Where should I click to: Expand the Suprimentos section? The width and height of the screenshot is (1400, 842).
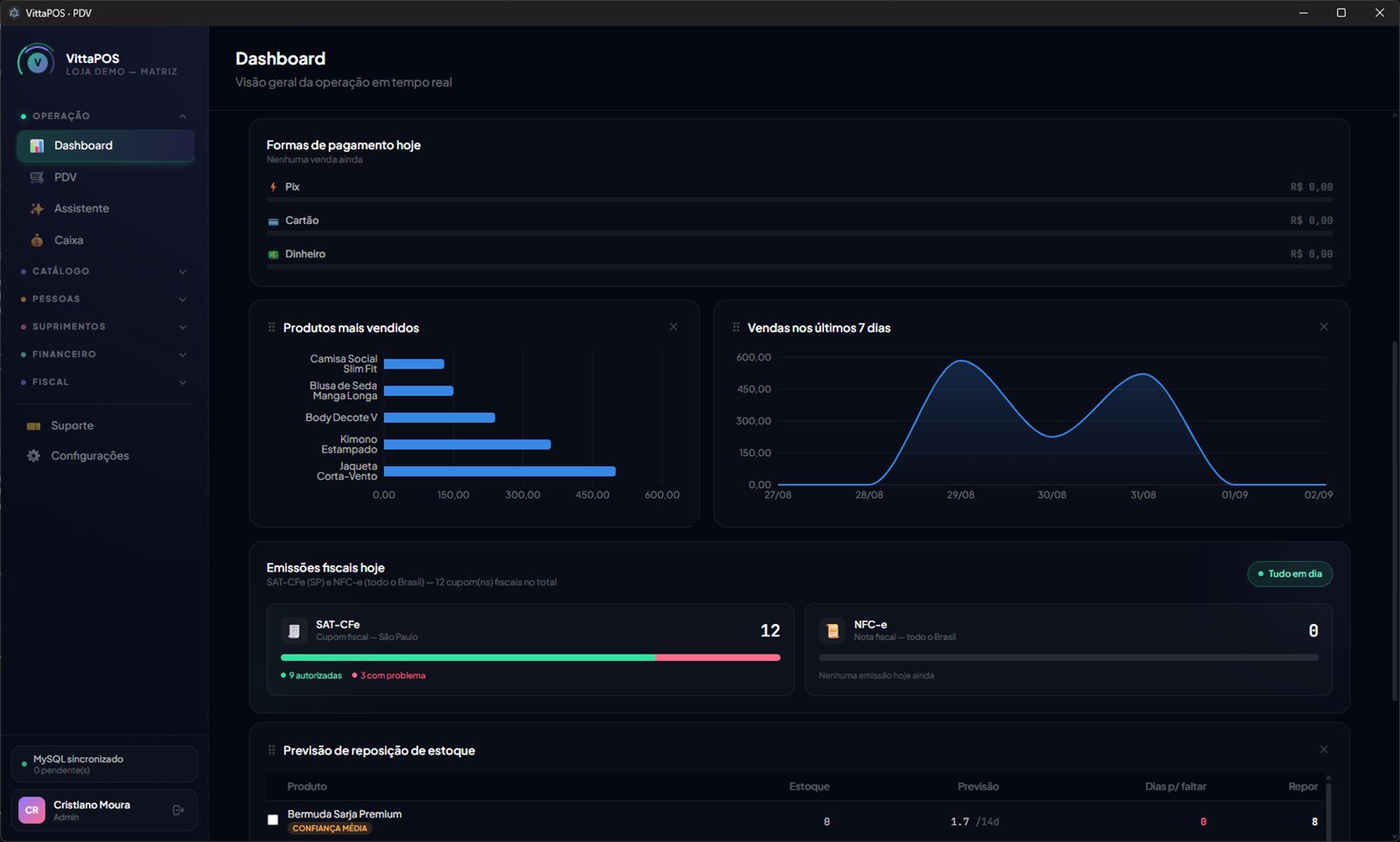pos(105,326)
